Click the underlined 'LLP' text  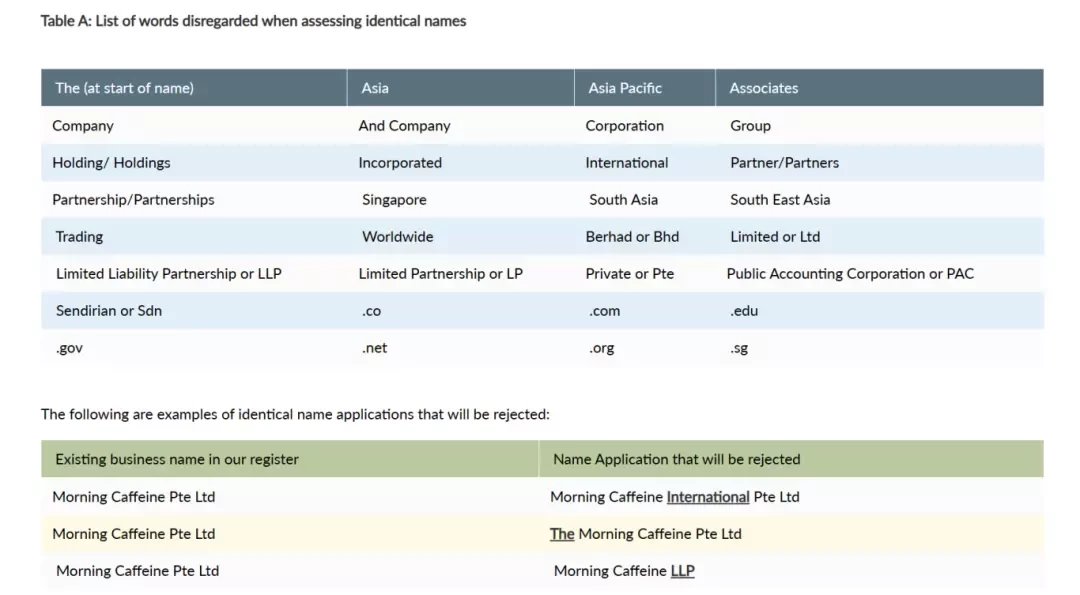[x=683, y=571]
